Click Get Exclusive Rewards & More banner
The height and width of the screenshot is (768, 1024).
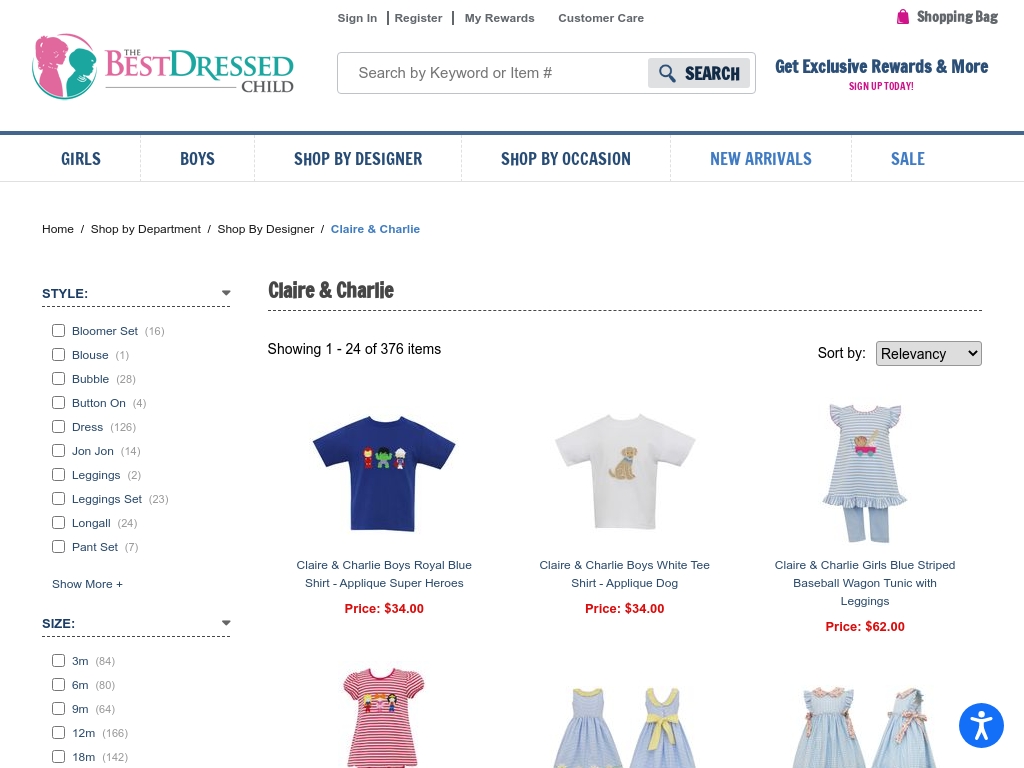click(x=882, y=67)
